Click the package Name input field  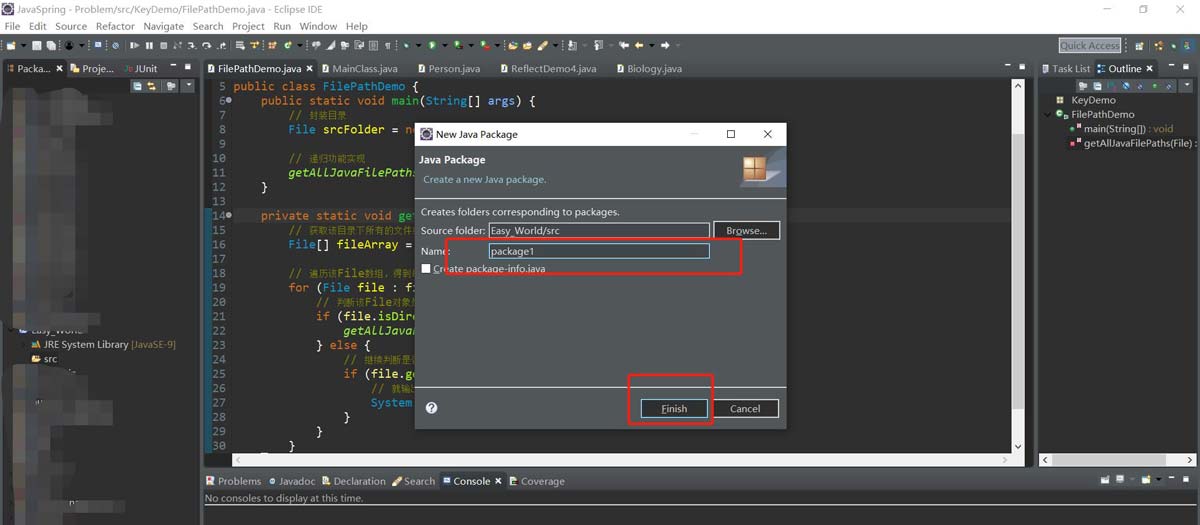tap(598, 251)
